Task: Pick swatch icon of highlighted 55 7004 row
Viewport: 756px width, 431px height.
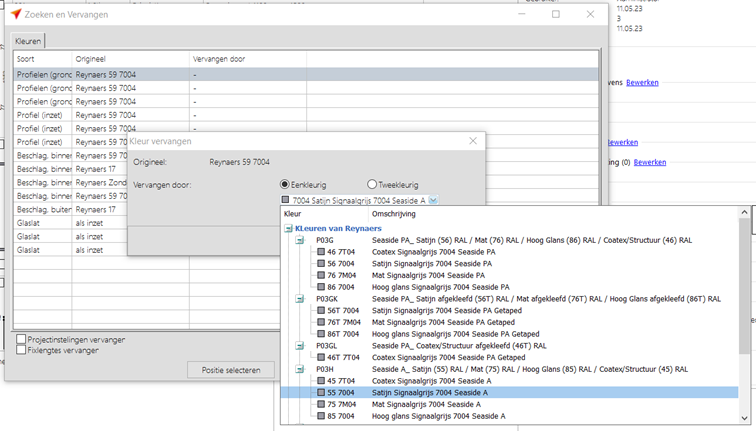Action: point(321,392)
